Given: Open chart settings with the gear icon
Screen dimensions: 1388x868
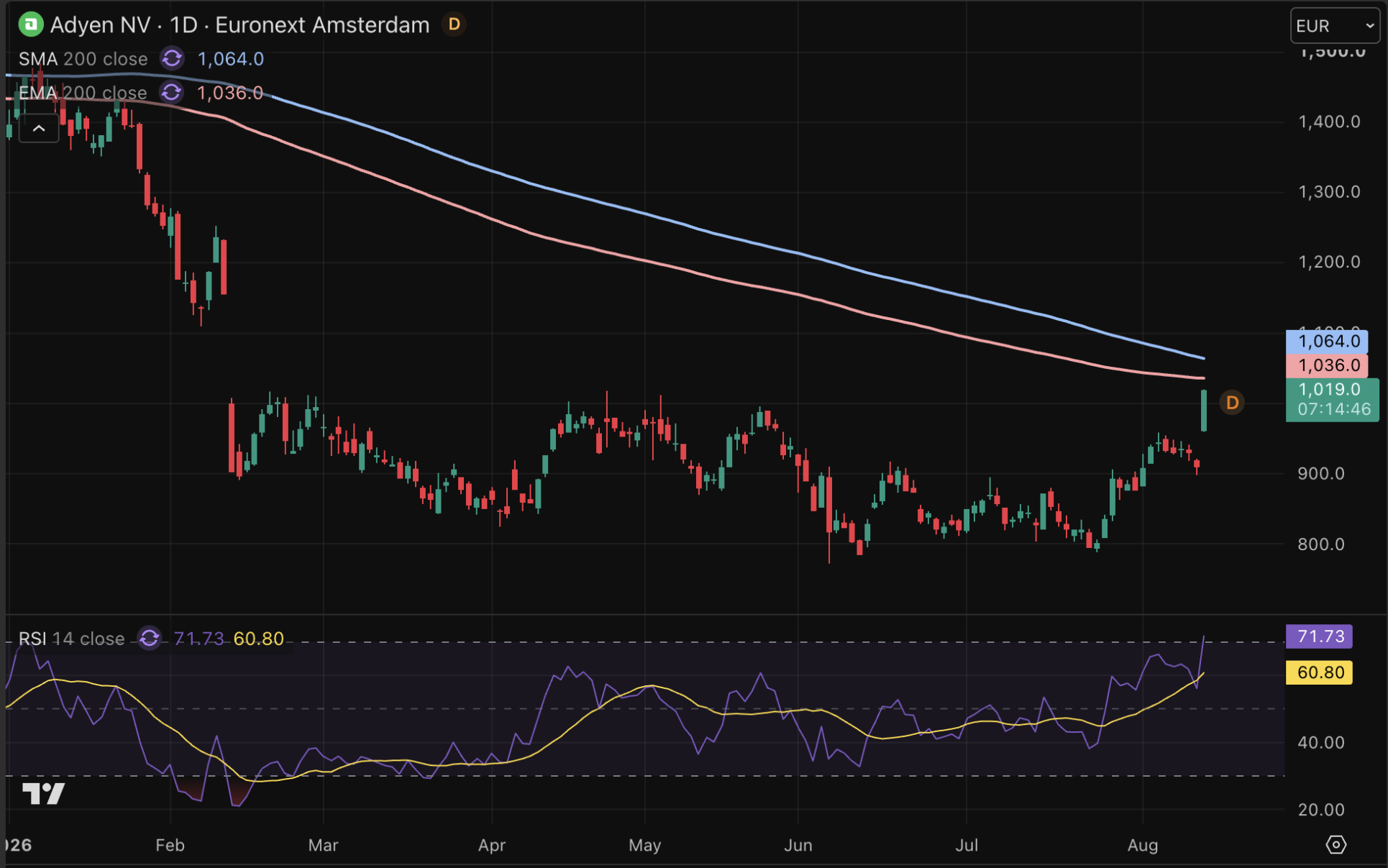Looking at the screenshot, I should (x=1336, y=845).
